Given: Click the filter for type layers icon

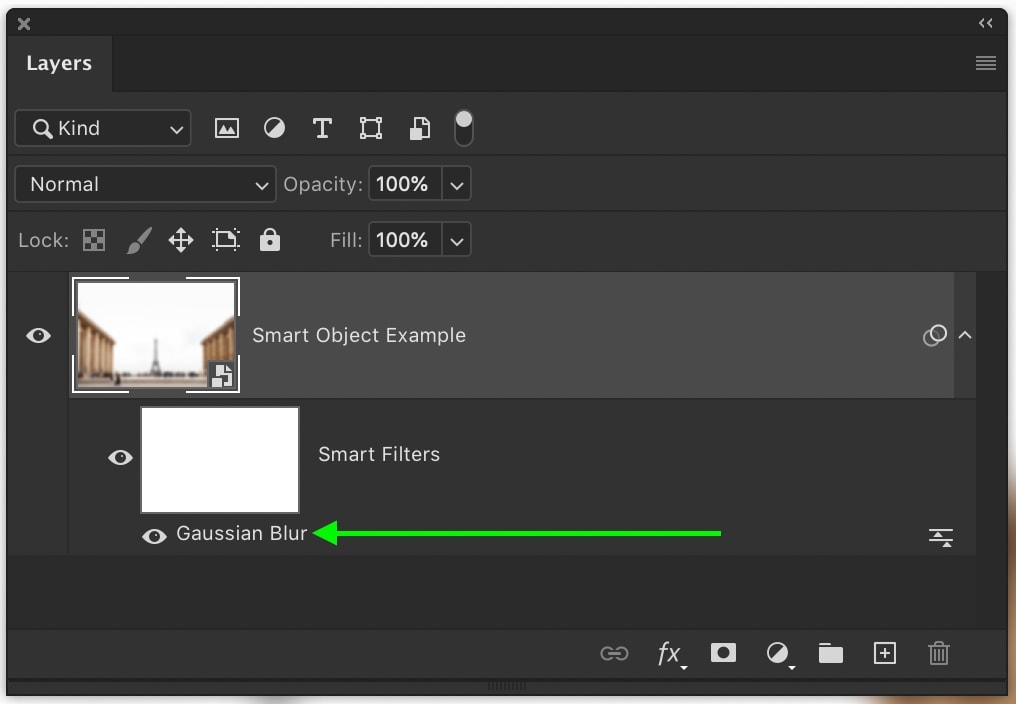Looking at the screenshot, I should coord(322,128).
